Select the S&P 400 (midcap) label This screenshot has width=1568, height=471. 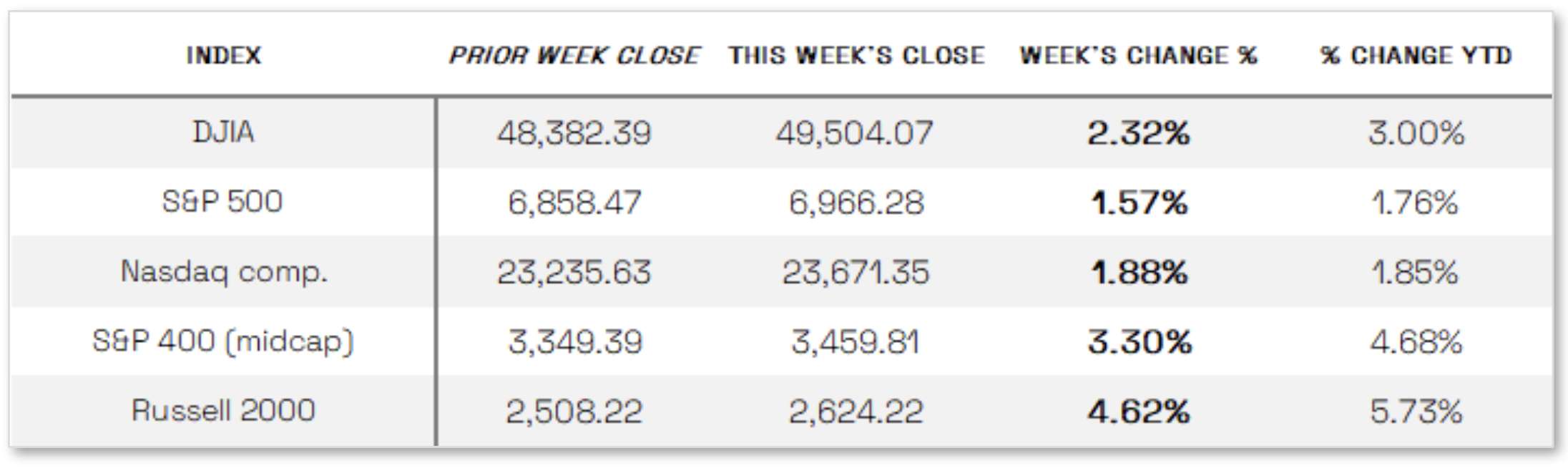coord(223,341)
